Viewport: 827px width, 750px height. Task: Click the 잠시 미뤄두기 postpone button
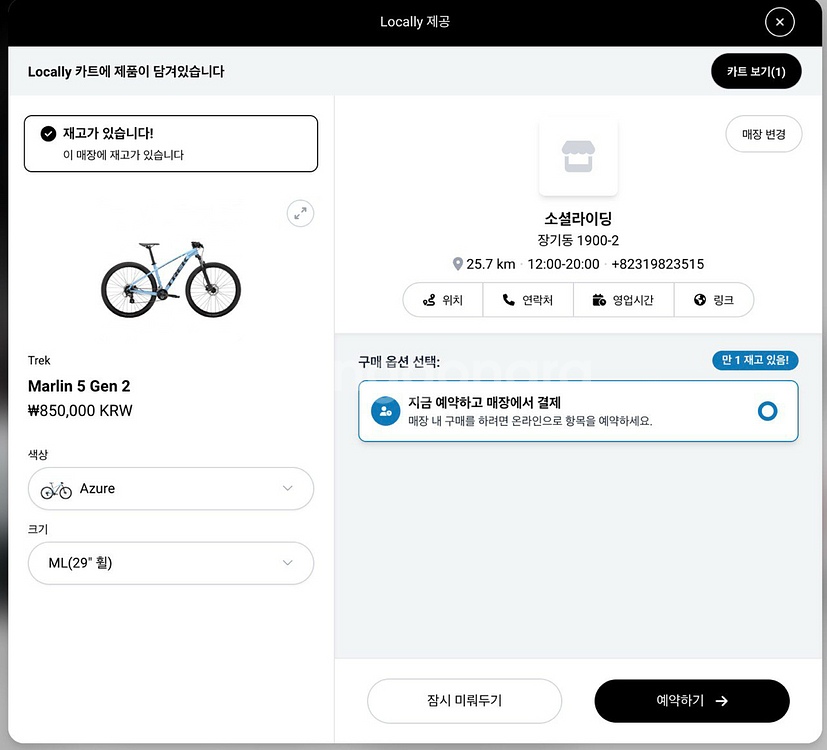(464, 701)
